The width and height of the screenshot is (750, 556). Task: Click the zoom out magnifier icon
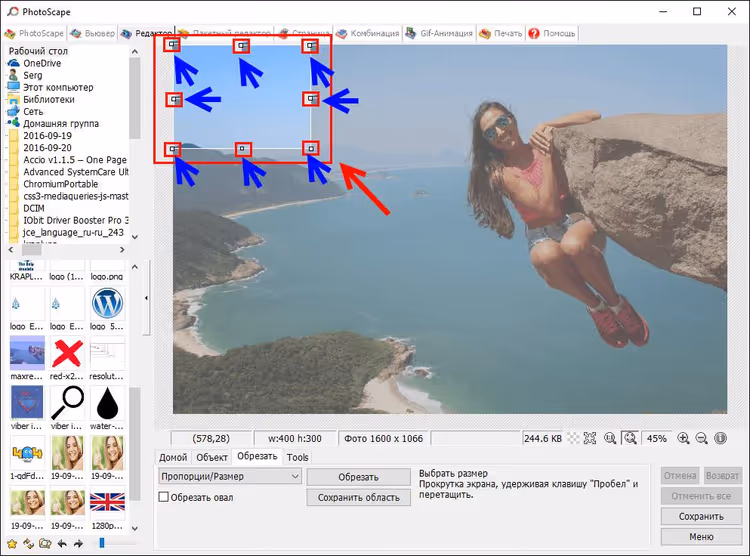coord(701,438)
